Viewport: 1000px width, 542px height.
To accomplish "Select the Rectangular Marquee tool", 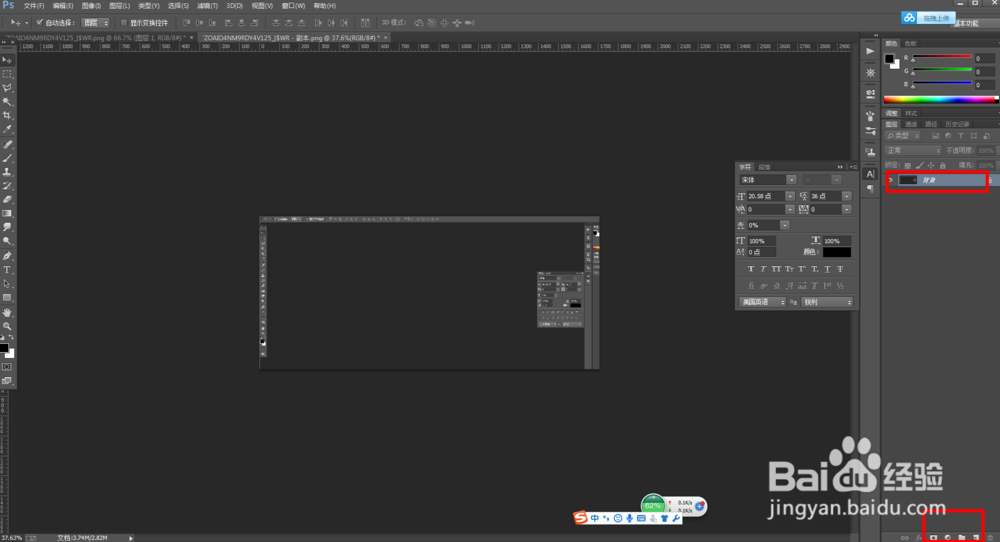I will coord(7,74).
